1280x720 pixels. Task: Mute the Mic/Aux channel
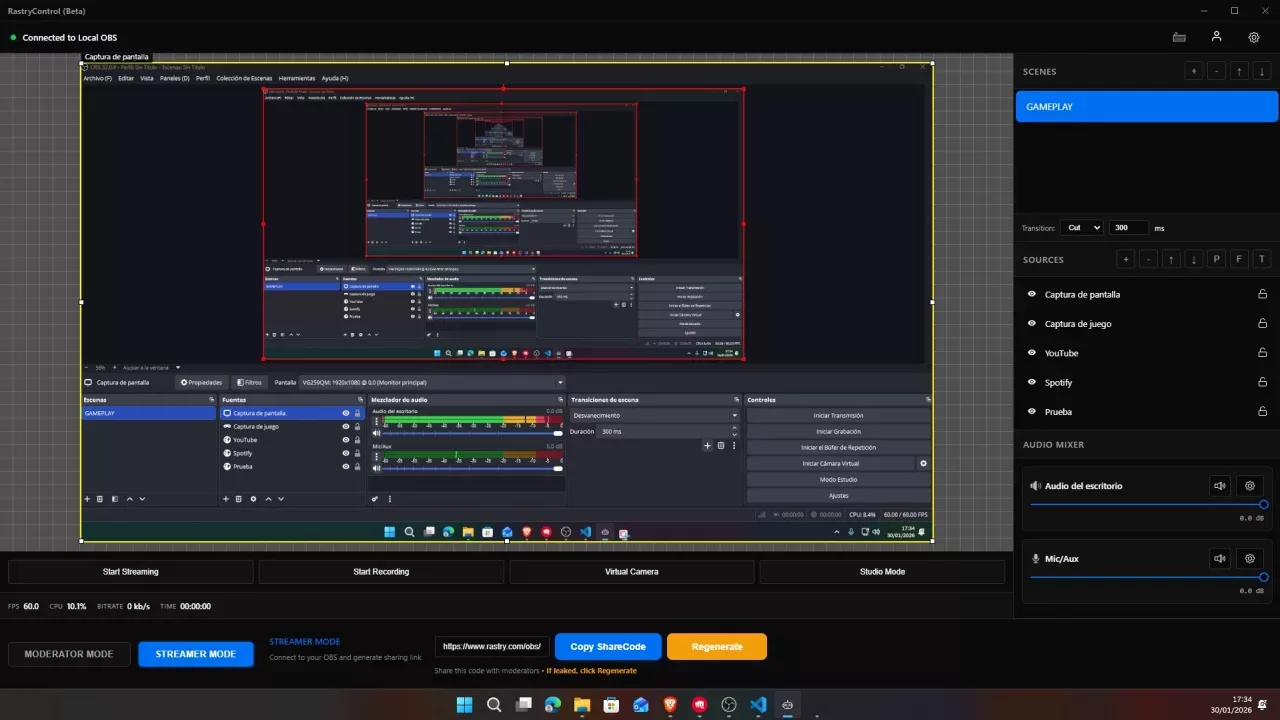1219,559
